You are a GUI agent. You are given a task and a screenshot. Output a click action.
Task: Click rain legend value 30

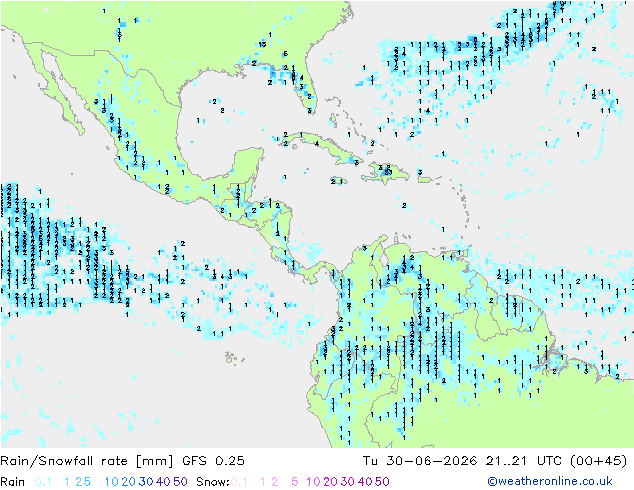tap(146, 482)
